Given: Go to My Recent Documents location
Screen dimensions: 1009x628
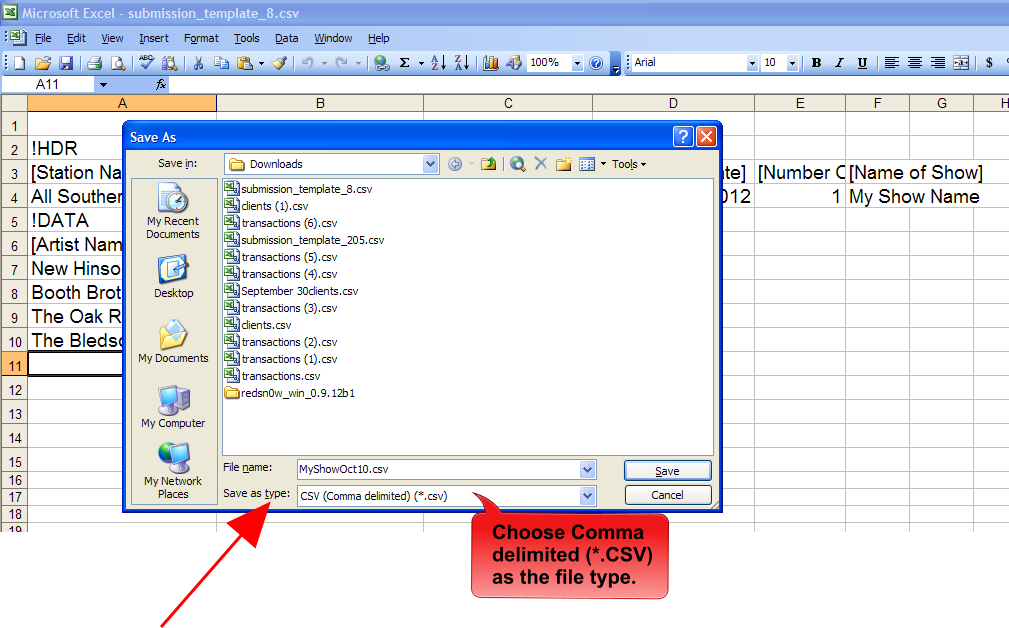Looking at the screenshot, I should click(x=173, y=211).
